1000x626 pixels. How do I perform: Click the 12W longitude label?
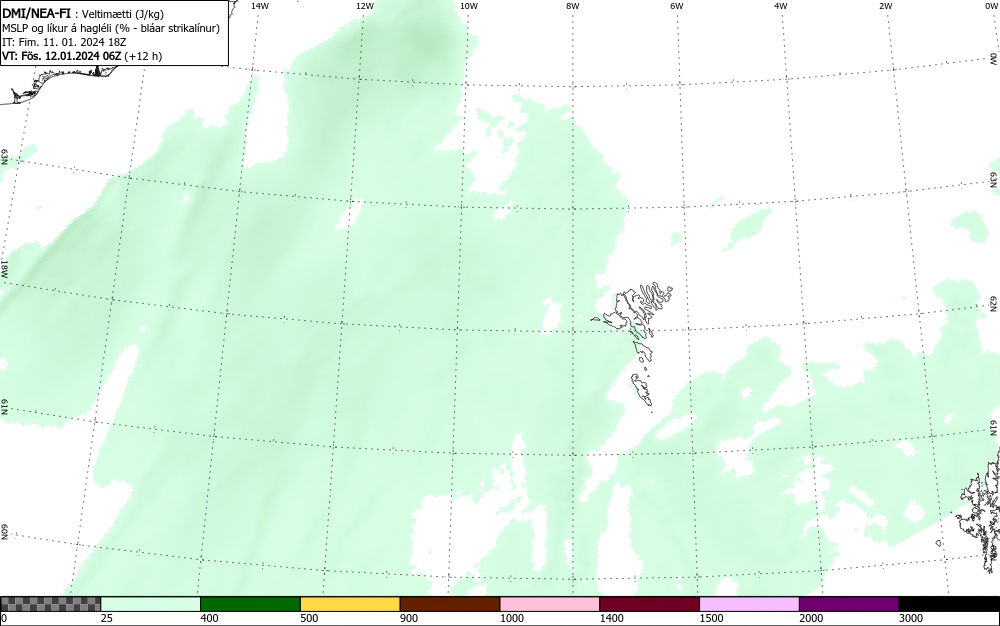(x=364, y=6)
